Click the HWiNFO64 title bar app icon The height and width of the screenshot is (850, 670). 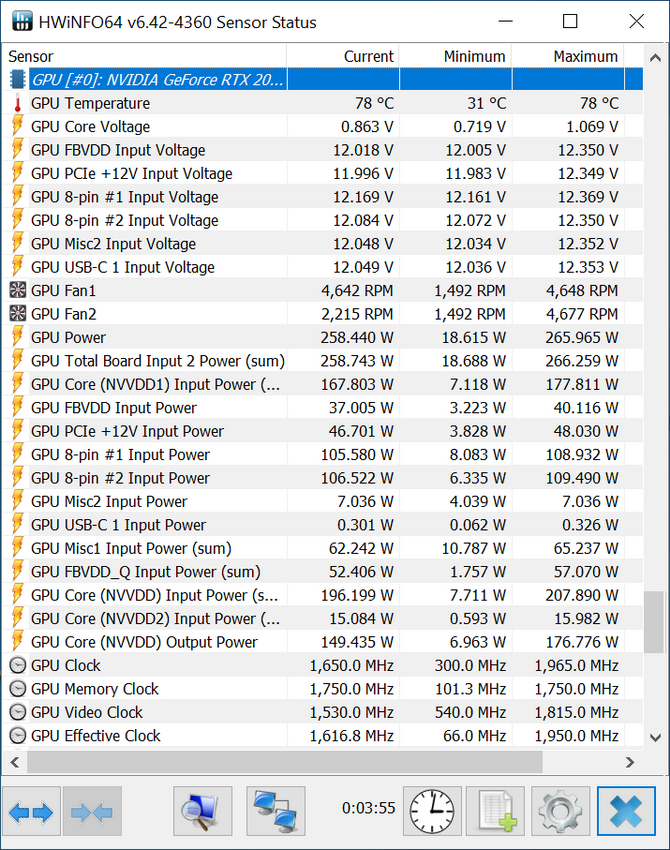pyautogui.click(x=22, y=21)
